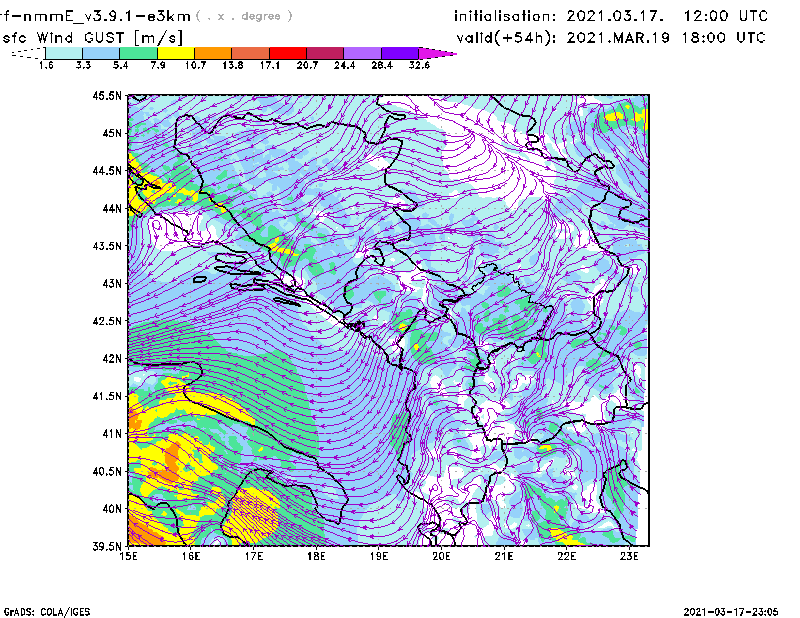Click the bright red legend swatch

tap(288, 53)
